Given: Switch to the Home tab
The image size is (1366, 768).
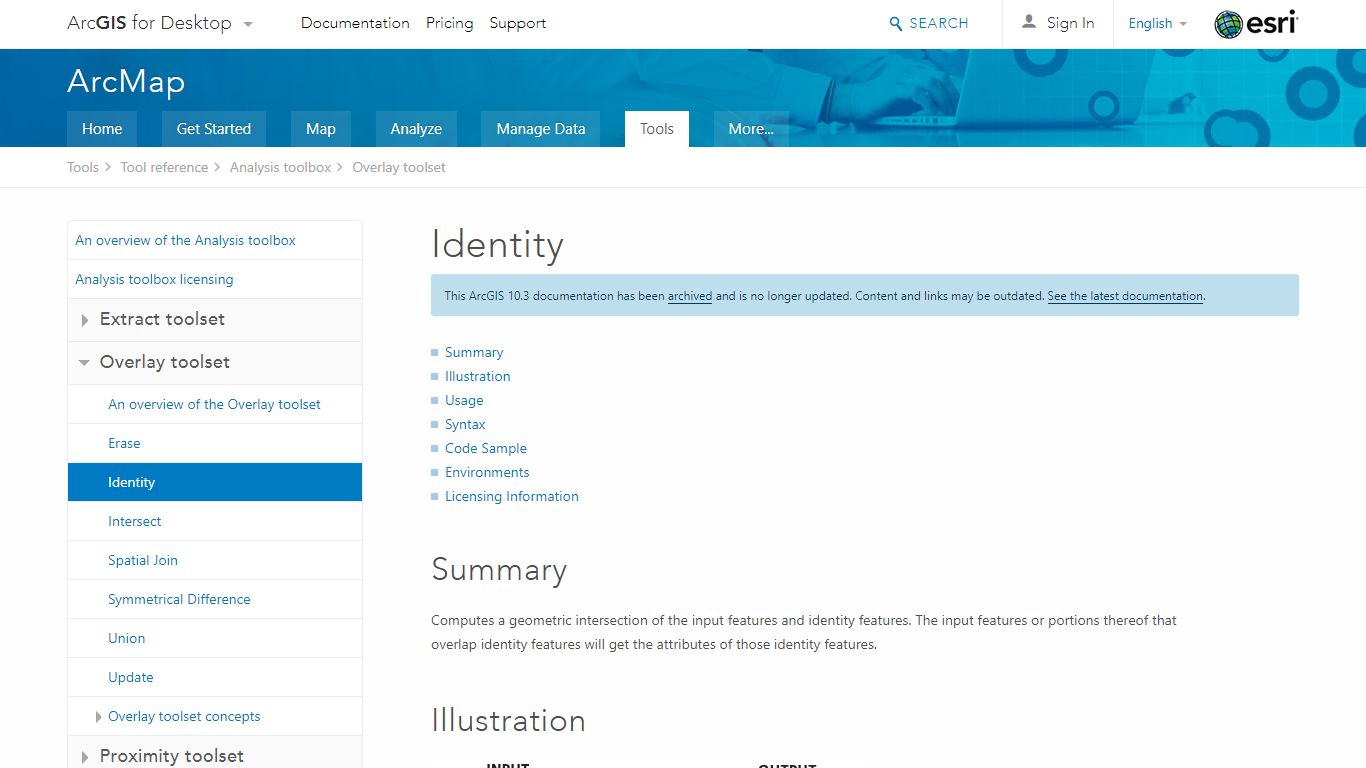Looking at the screenshot, I should (102, 129).
